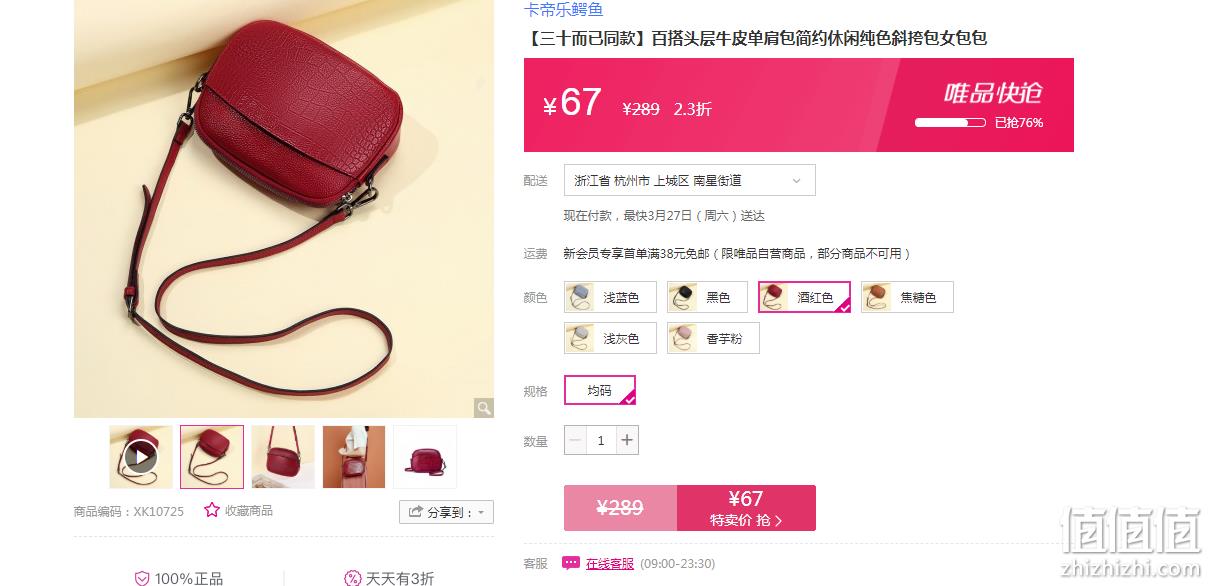Select the 浅蓝色 color option
Viewport: 1210px width, 586px height.
pos(610,297)
